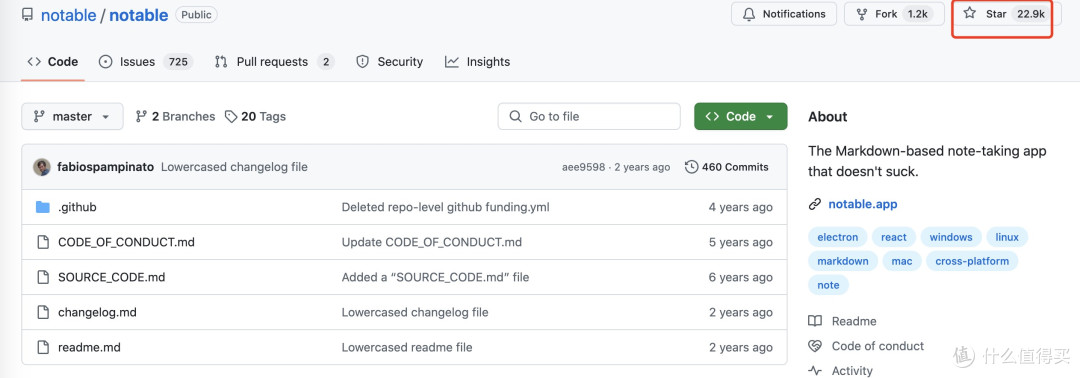Screen dimensions: 1080x378
Task: Open the master branch dropdown
Action: click(x=72, y=116)
